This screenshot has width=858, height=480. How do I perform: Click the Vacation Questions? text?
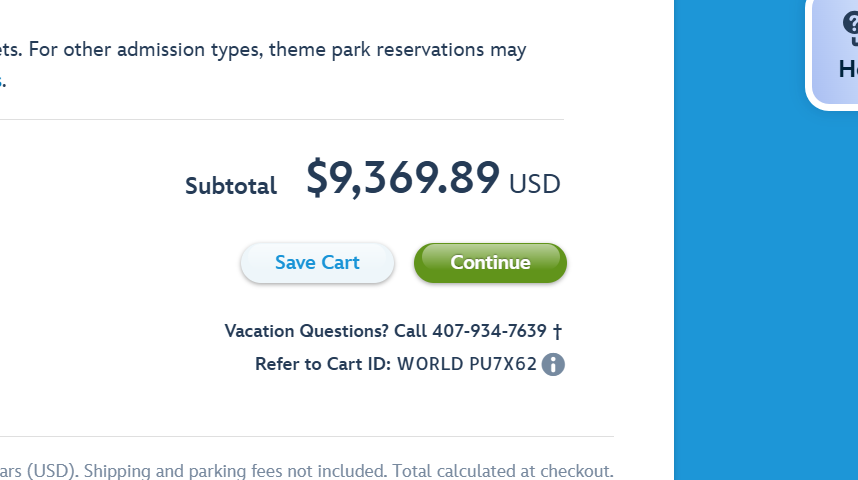(x=306, y=331)
